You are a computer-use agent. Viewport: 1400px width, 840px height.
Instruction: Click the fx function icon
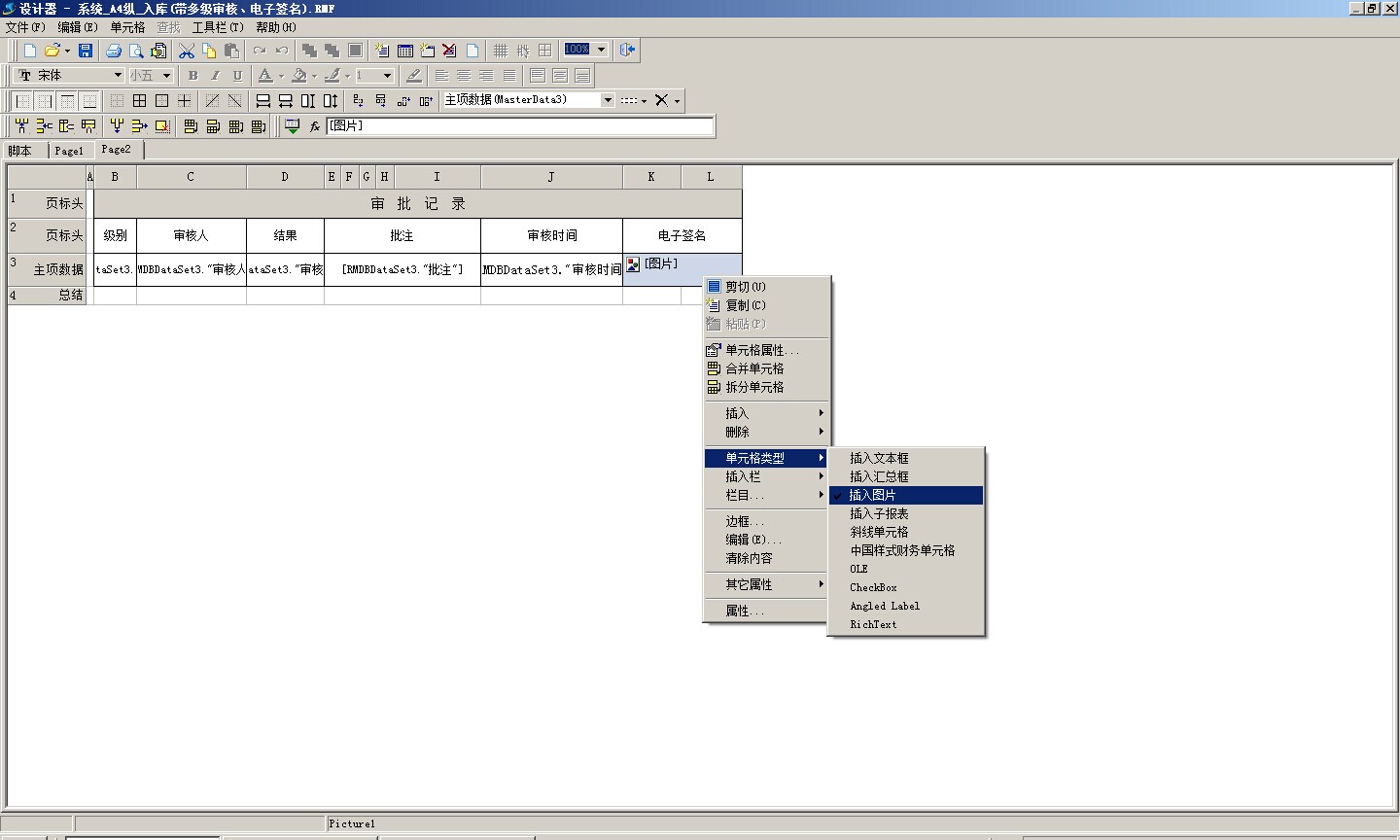[x=315, y=126]
